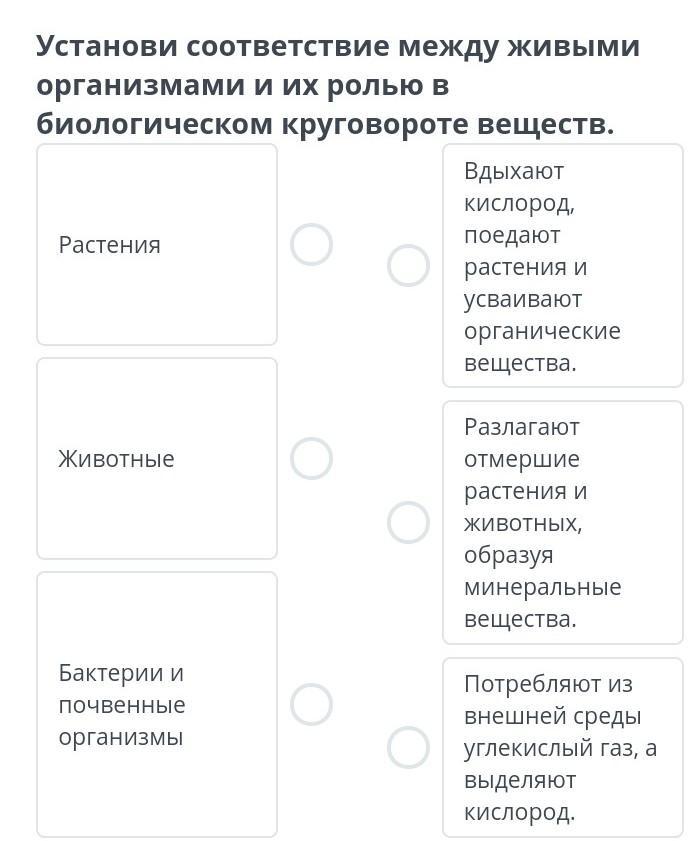Mark the circle for the 'Потребляют углекислый газ' answer
Image resolution: width=696 pixels, height=841 pixels.
(408, 747)
